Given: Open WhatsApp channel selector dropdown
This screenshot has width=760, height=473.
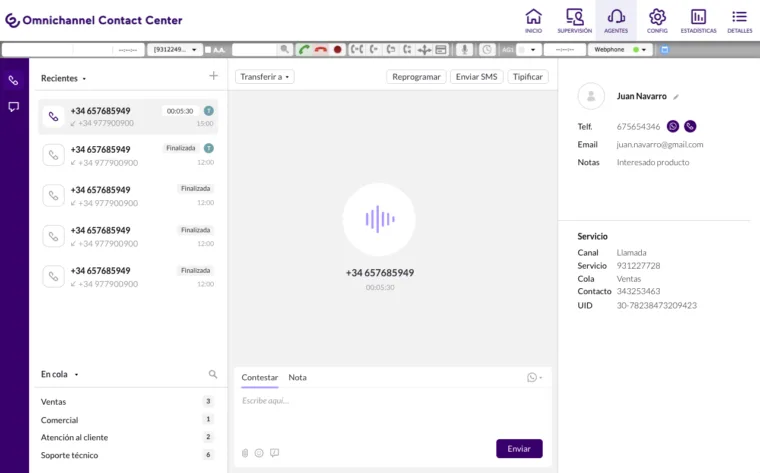Looking at the screenshot, I should pyautogui.click(x=535, y=378).
